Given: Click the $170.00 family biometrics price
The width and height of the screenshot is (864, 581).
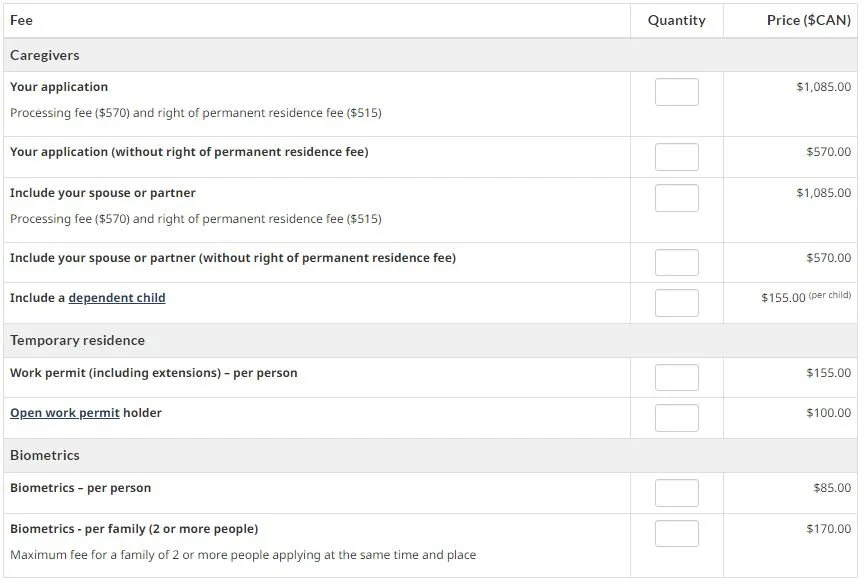Looking at the screenshot, I should (x=828, y=529).
